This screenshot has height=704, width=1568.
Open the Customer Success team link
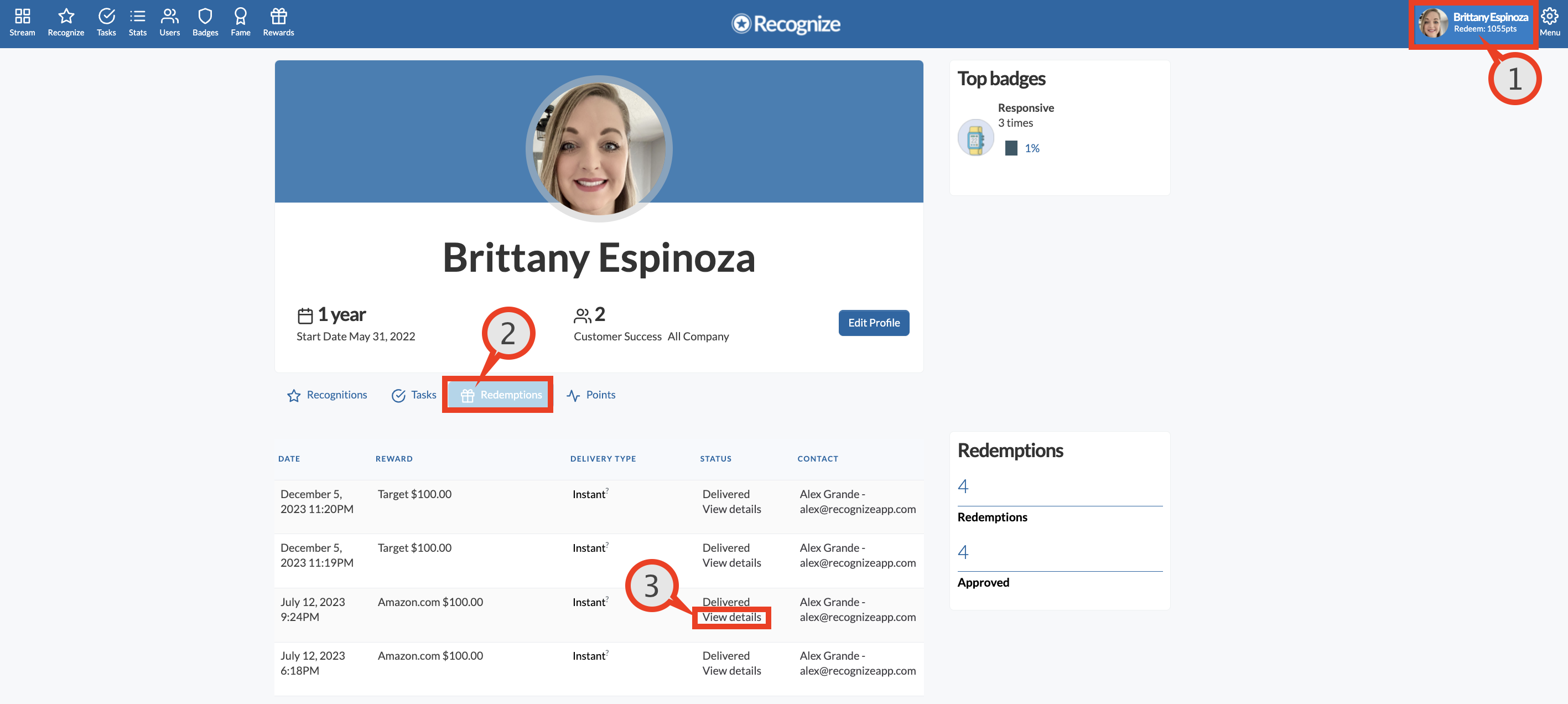point(617,336)
